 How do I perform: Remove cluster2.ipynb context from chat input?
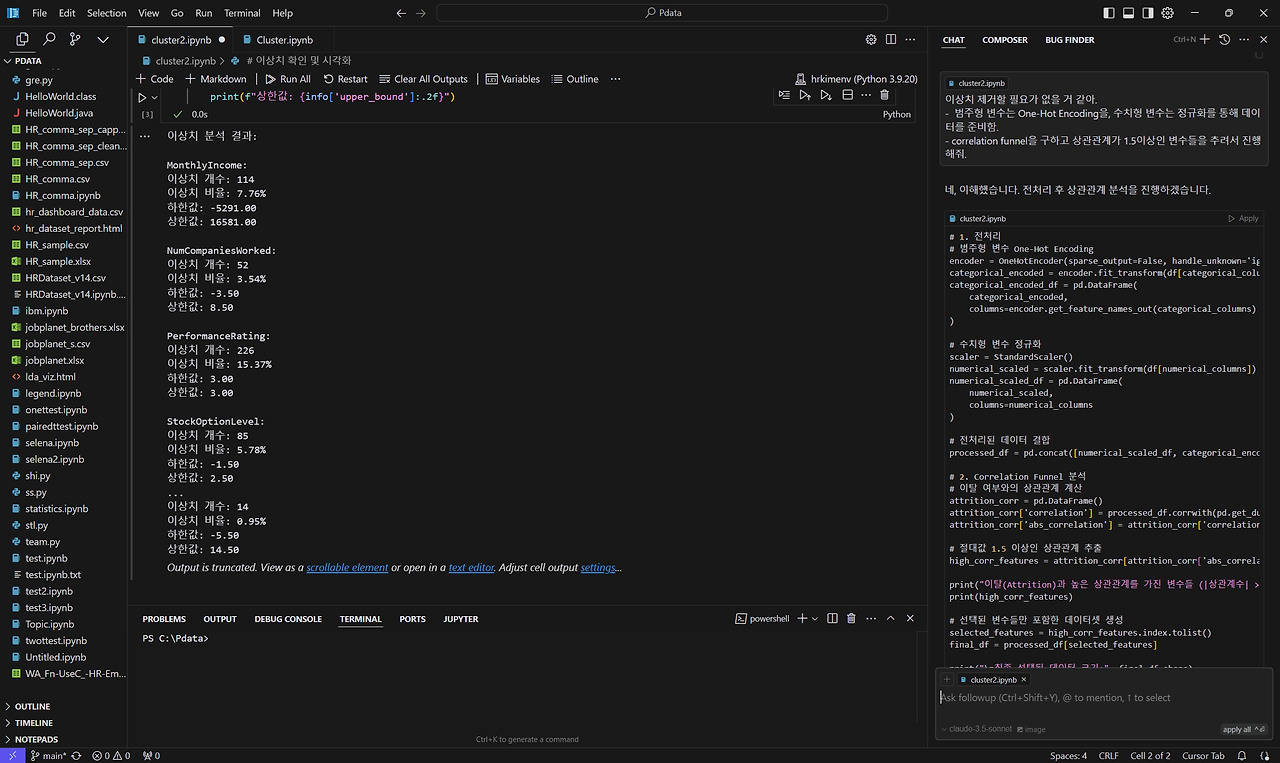pos(1024,679)
